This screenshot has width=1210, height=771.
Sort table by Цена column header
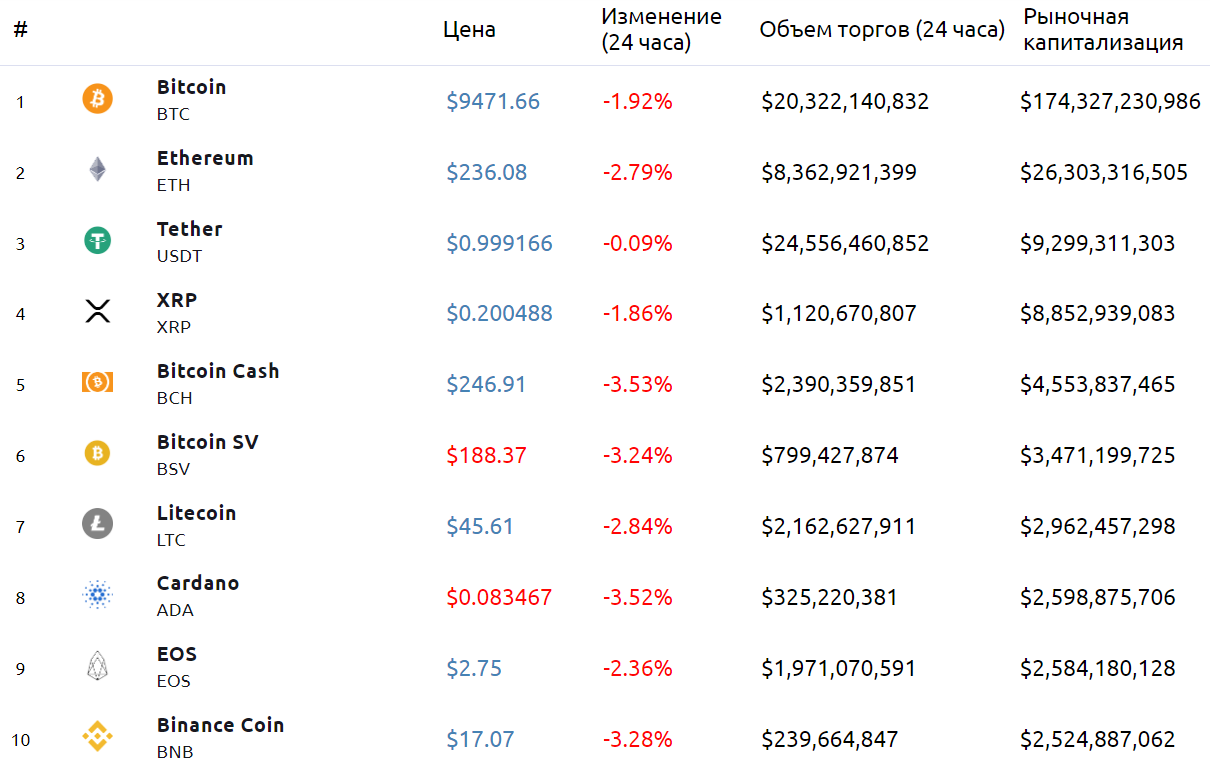click(469, 30)
